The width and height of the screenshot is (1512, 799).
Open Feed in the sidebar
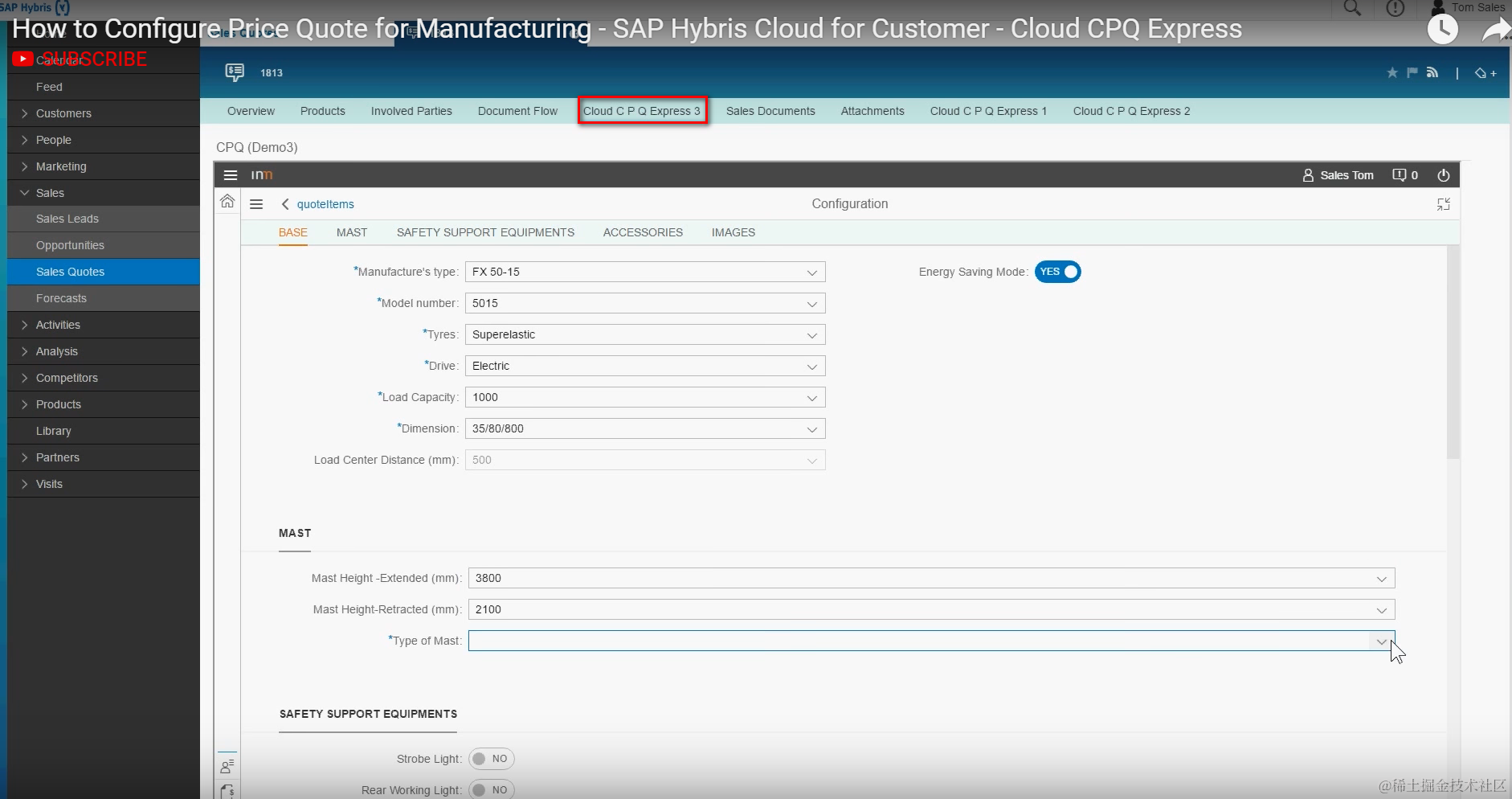[104, 87]
